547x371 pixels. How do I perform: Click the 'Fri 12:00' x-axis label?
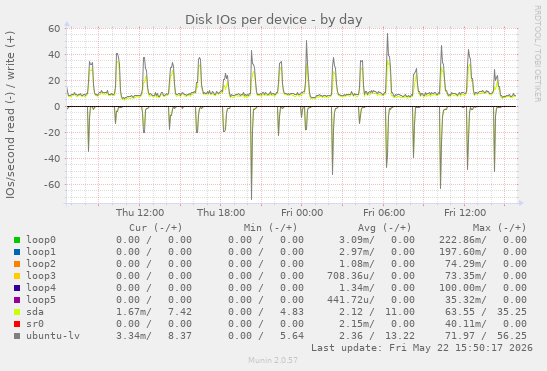point(465,213)
